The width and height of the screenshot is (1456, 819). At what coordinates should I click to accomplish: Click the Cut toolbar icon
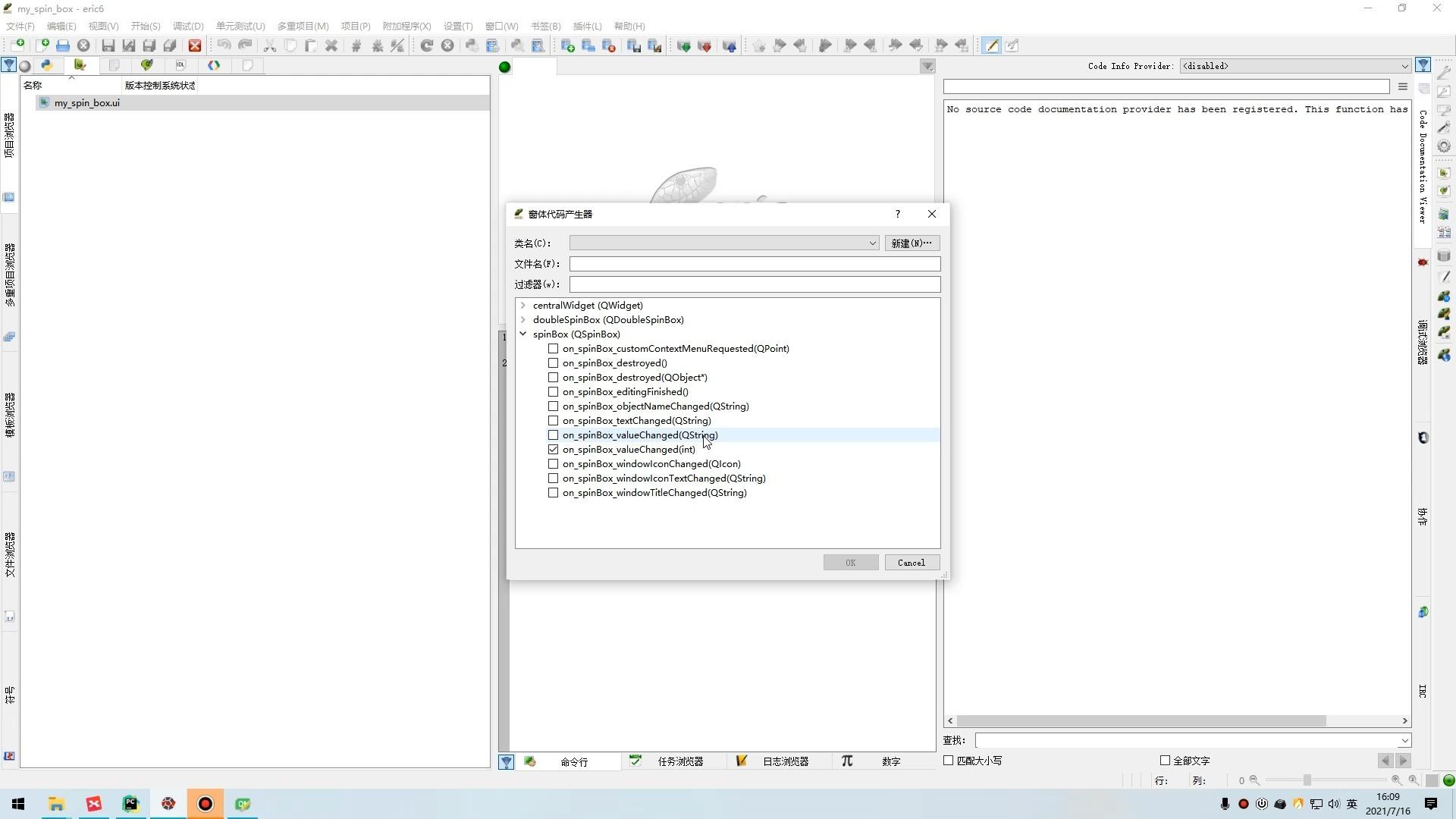coord(269,45)
